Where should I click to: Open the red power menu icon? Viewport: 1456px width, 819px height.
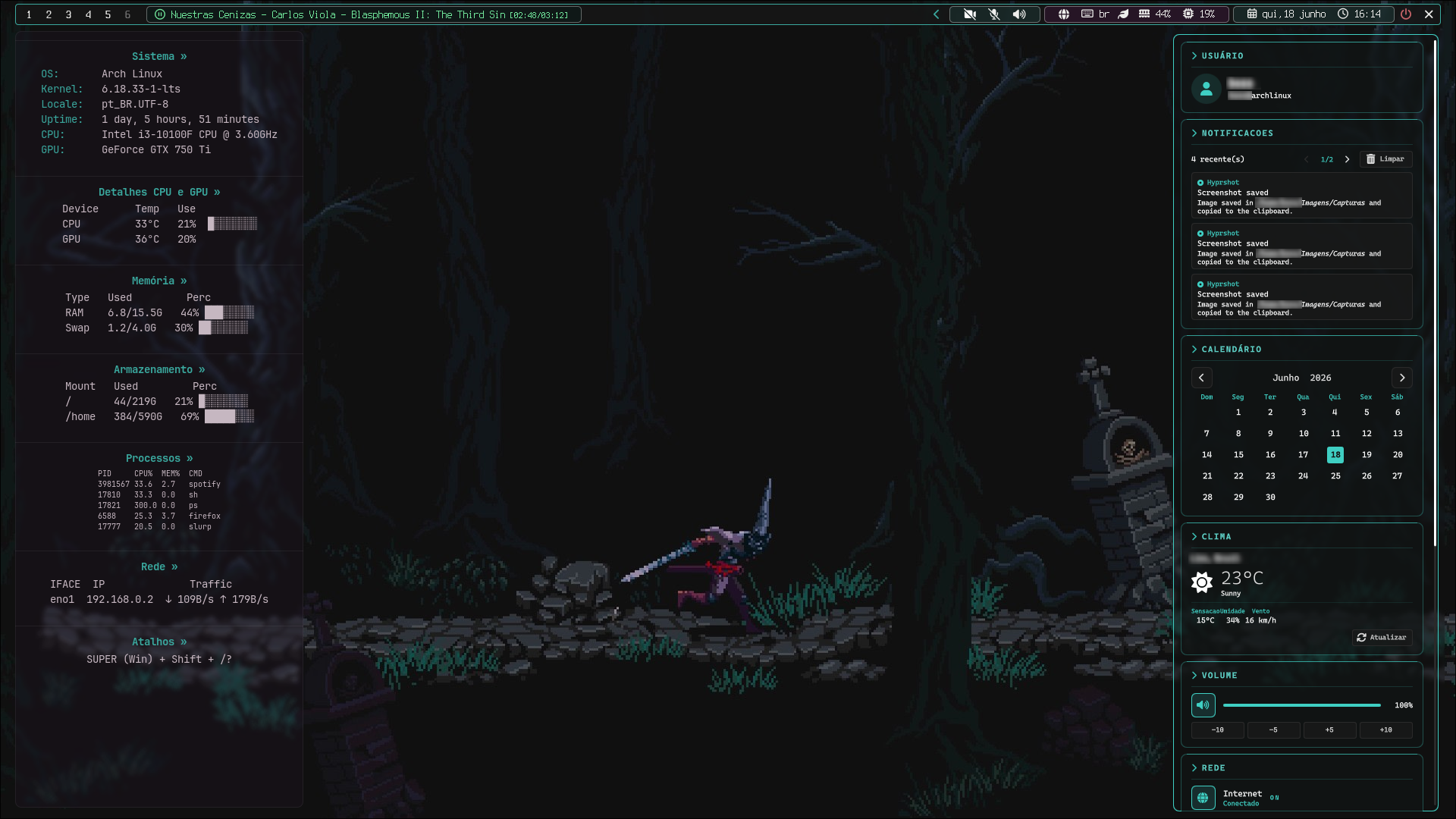coord(1406,14)
